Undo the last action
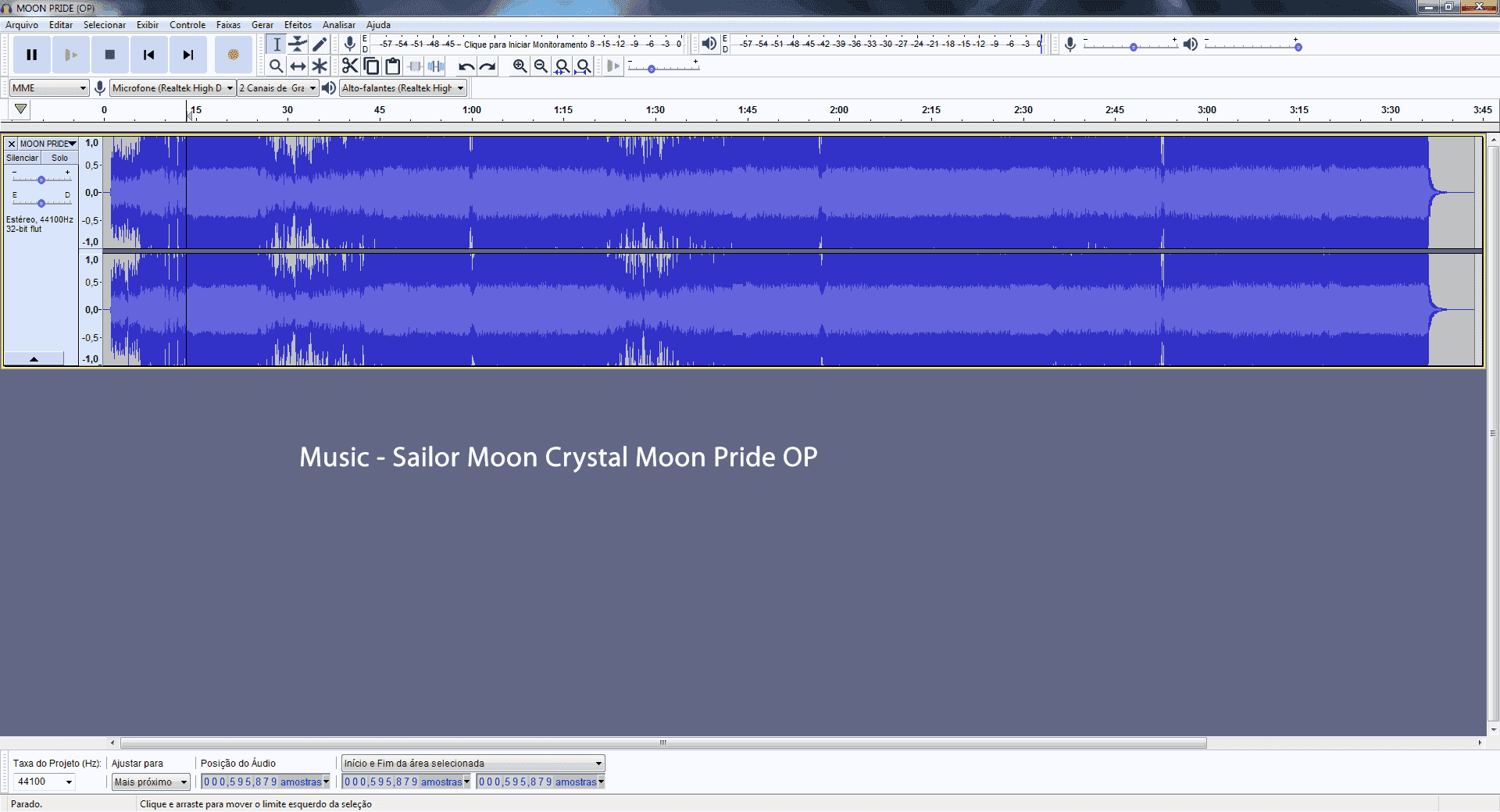 pyautogui.click(x=466, y=66)
